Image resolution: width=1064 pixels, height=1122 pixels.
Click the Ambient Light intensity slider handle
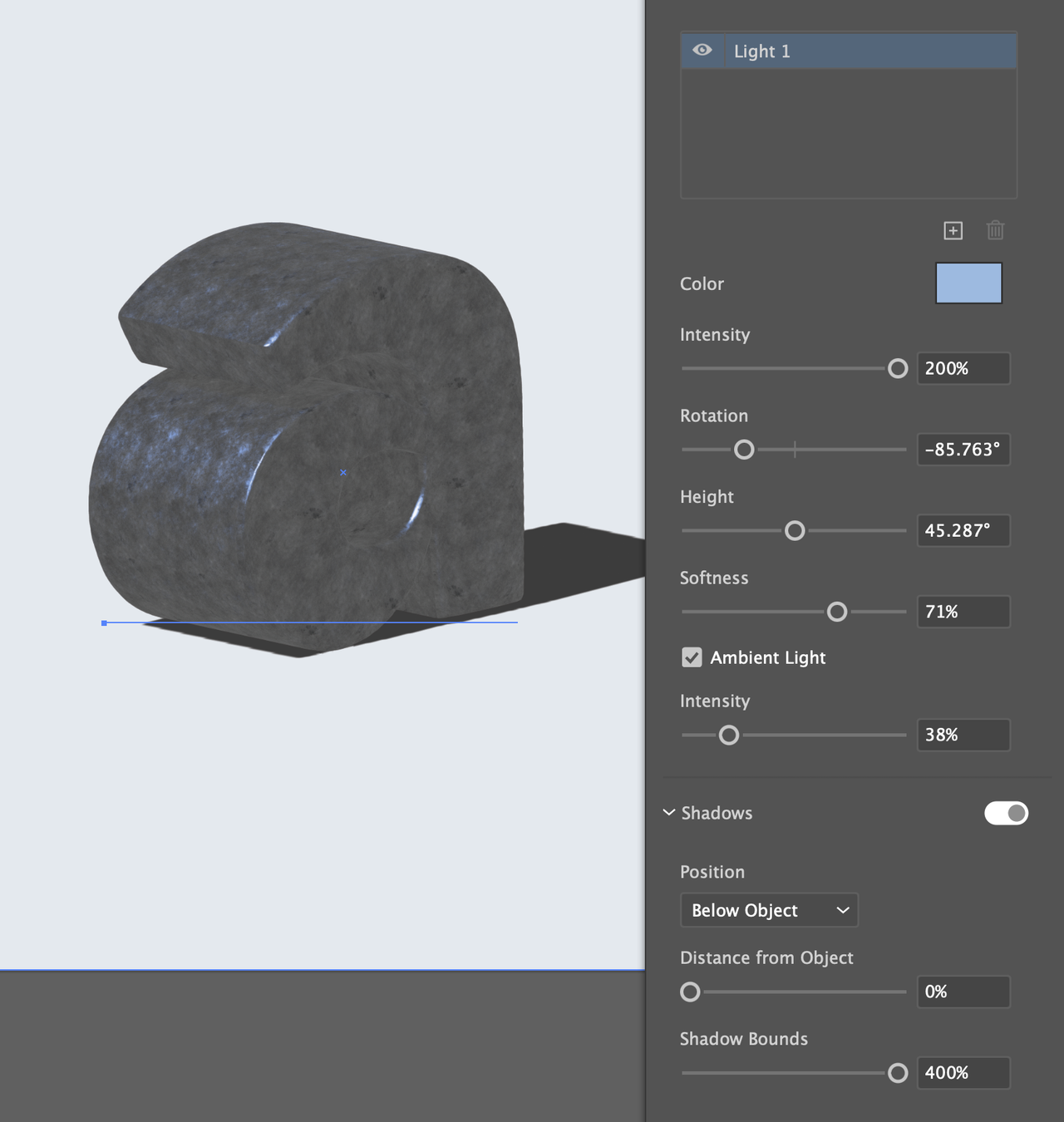[x=729, y=735]
